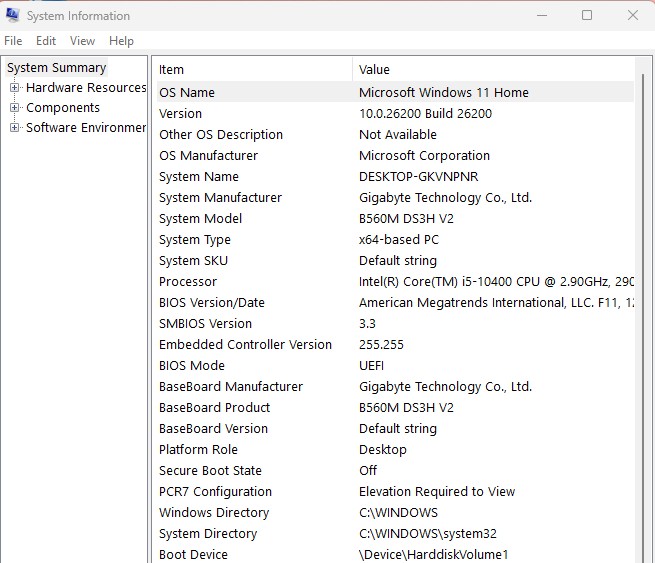Click the Value column header

point(494,69)
